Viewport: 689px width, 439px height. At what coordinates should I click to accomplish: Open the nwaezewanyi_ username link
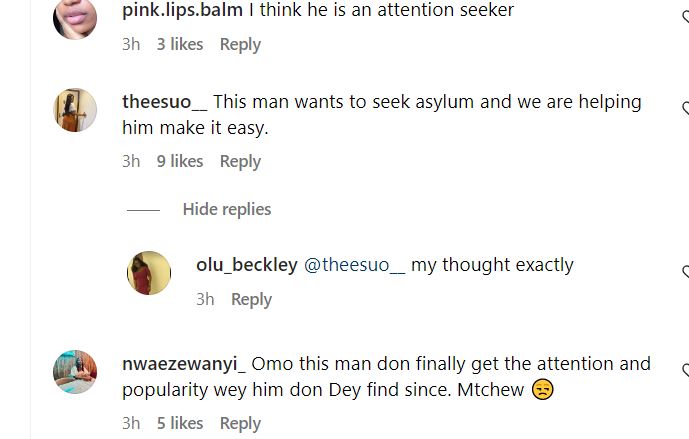pyautogui.click(x=184, y=364)
